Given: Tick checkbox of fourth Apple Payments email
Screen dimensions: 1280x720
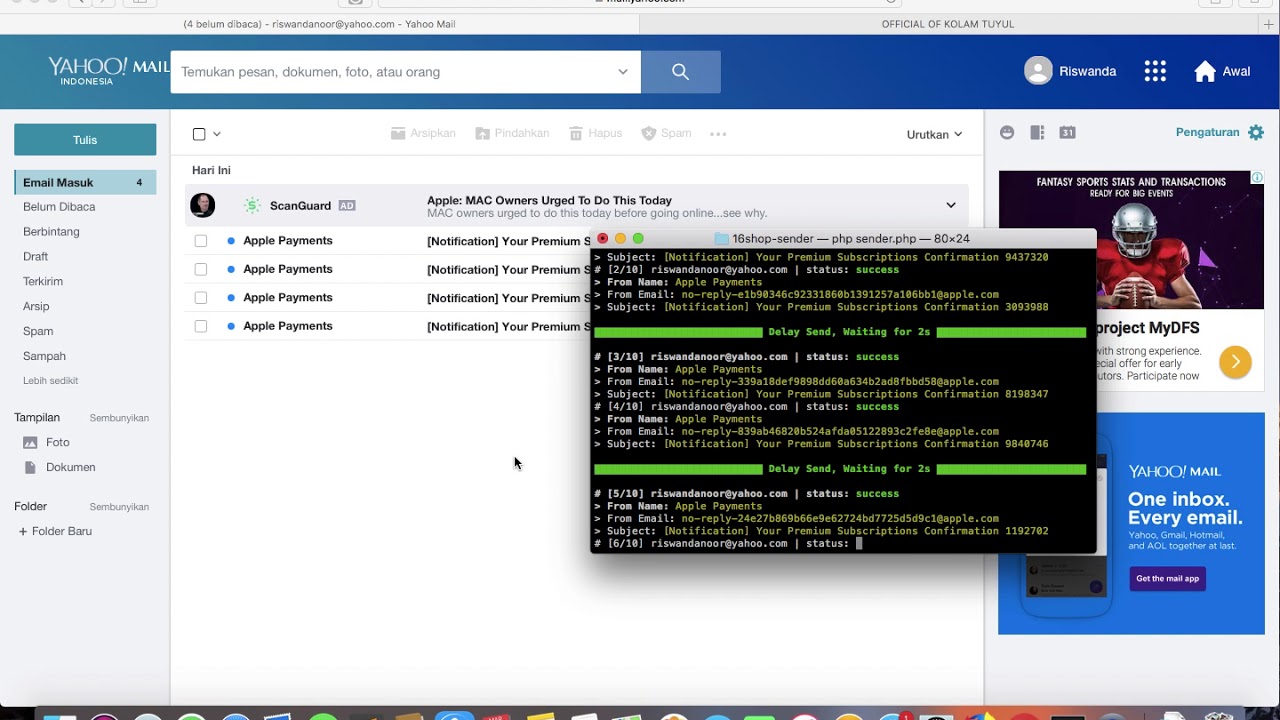Looking at the screenshot, I should pyautogui.click(x=201, y=326).
